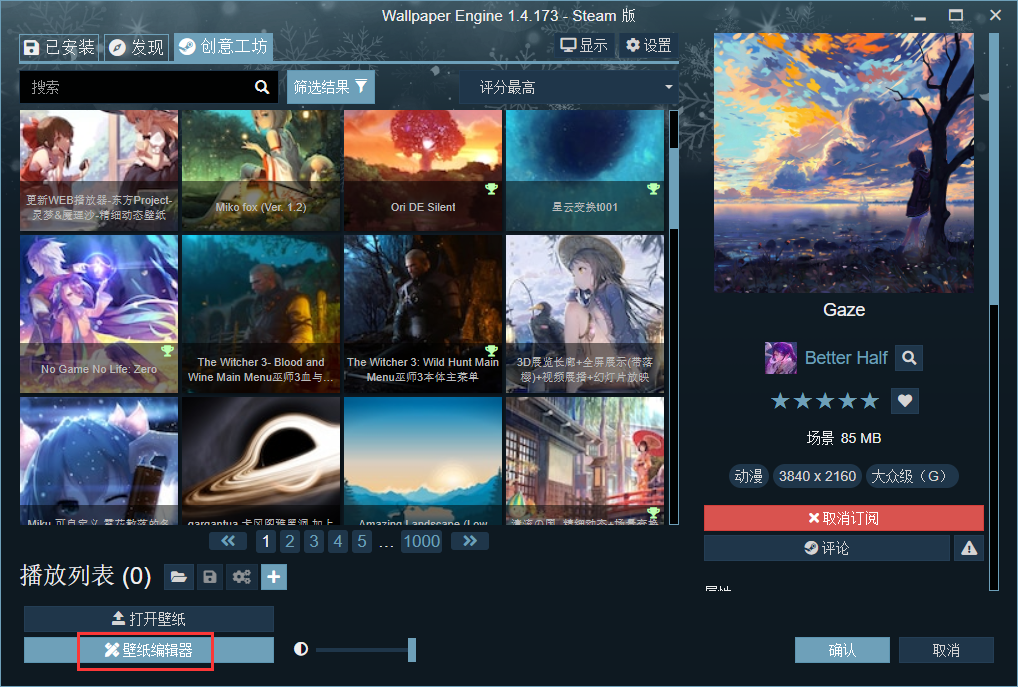Select the 创意工坊 workshop tab

[x=223, y=47]
